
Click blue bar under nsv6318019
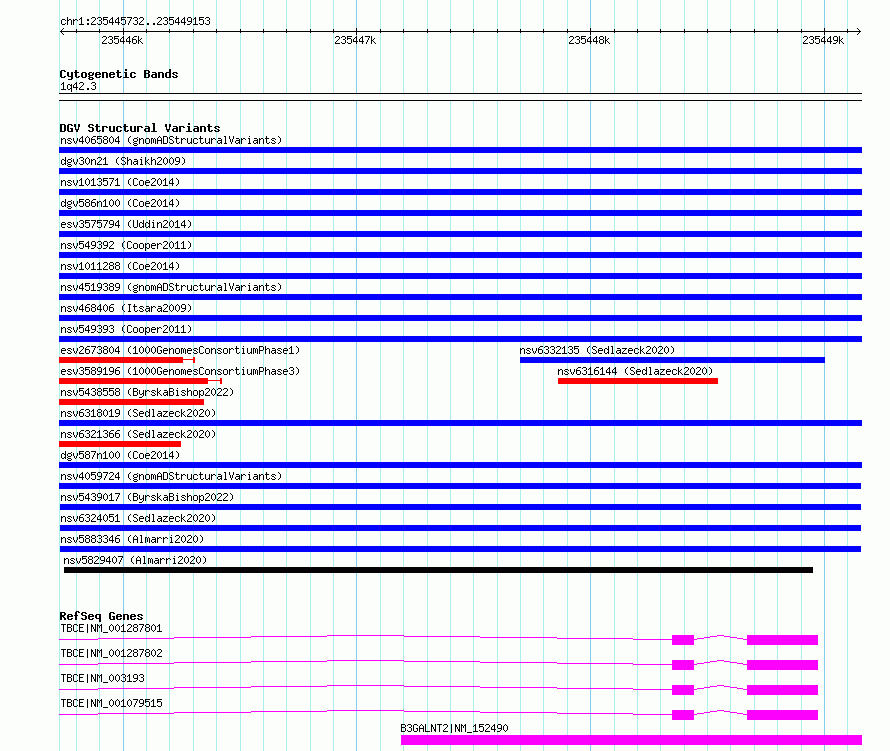click(x=460, y=423)
